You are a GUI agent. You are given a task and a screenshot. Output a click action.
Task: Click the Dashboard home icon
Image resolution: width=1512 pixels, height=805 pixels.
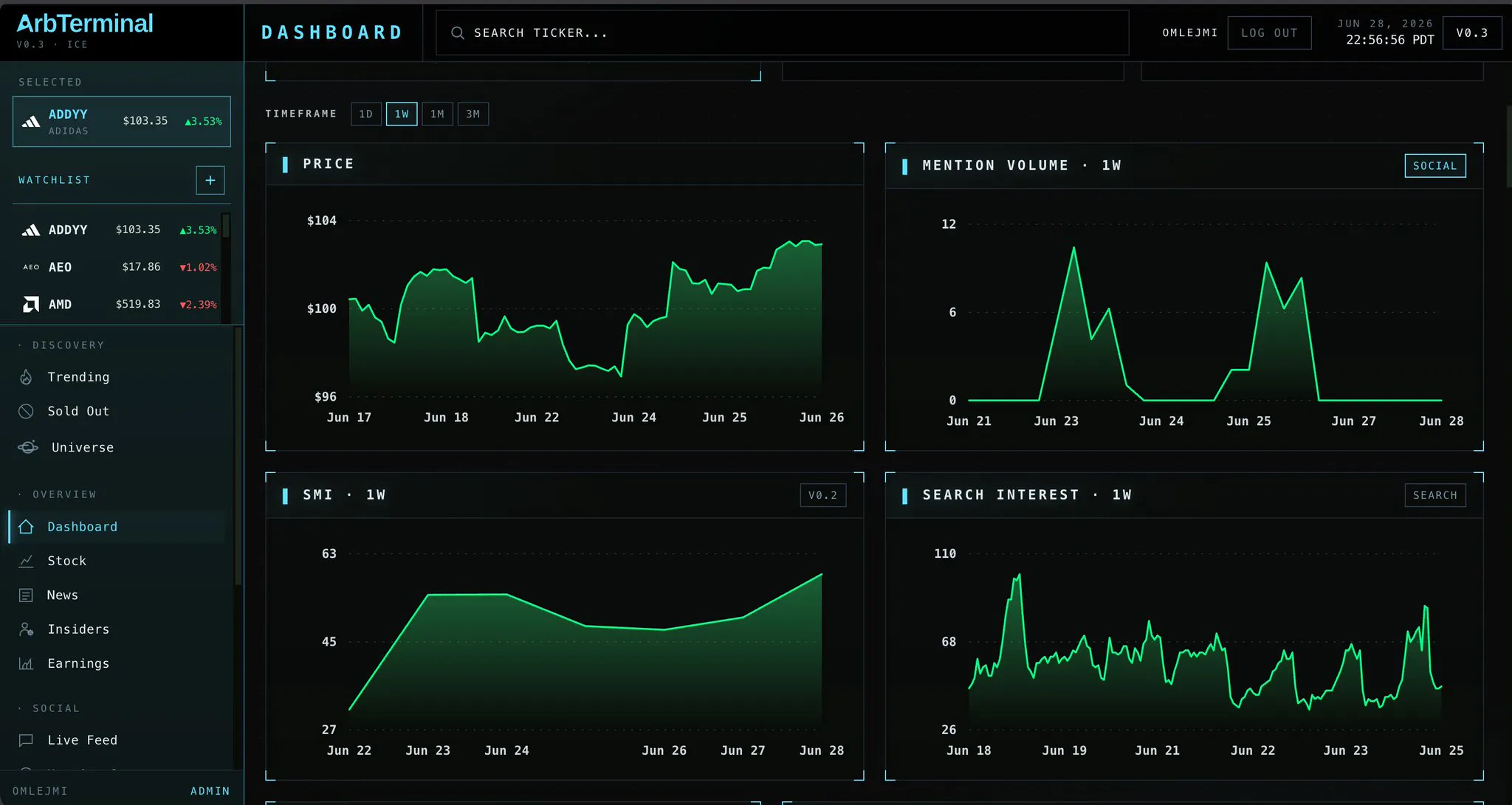26,526
